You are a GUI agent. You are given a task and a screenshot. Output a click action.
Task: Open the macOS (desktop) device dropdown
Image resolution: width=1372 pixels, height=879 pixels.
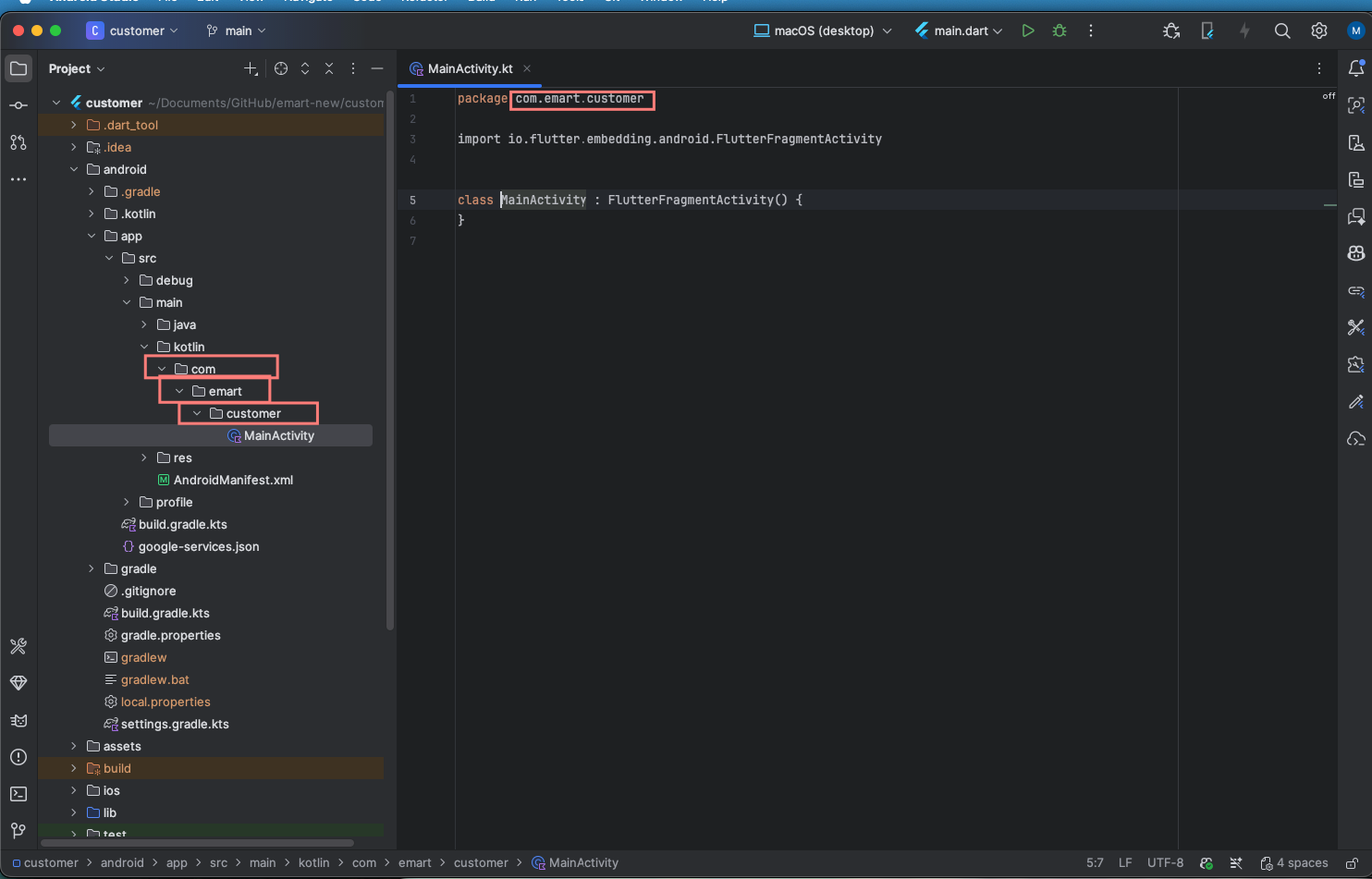click(x=823, y=31)
